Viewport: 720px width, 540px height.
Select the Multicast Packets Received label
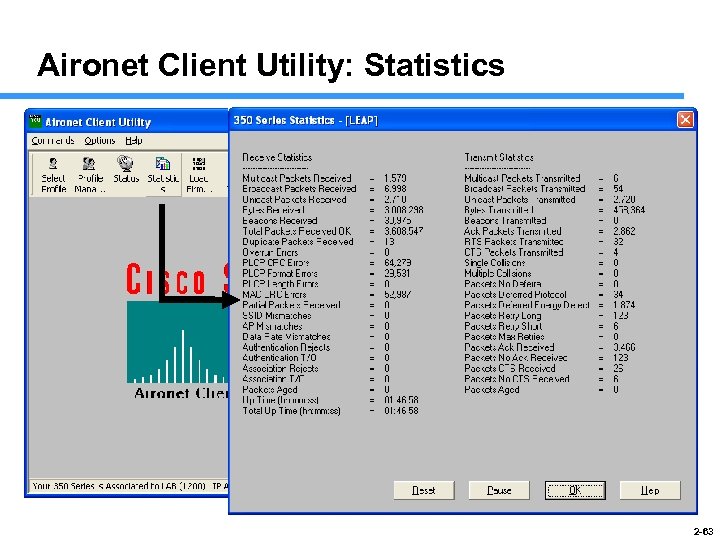click(297, 178)
